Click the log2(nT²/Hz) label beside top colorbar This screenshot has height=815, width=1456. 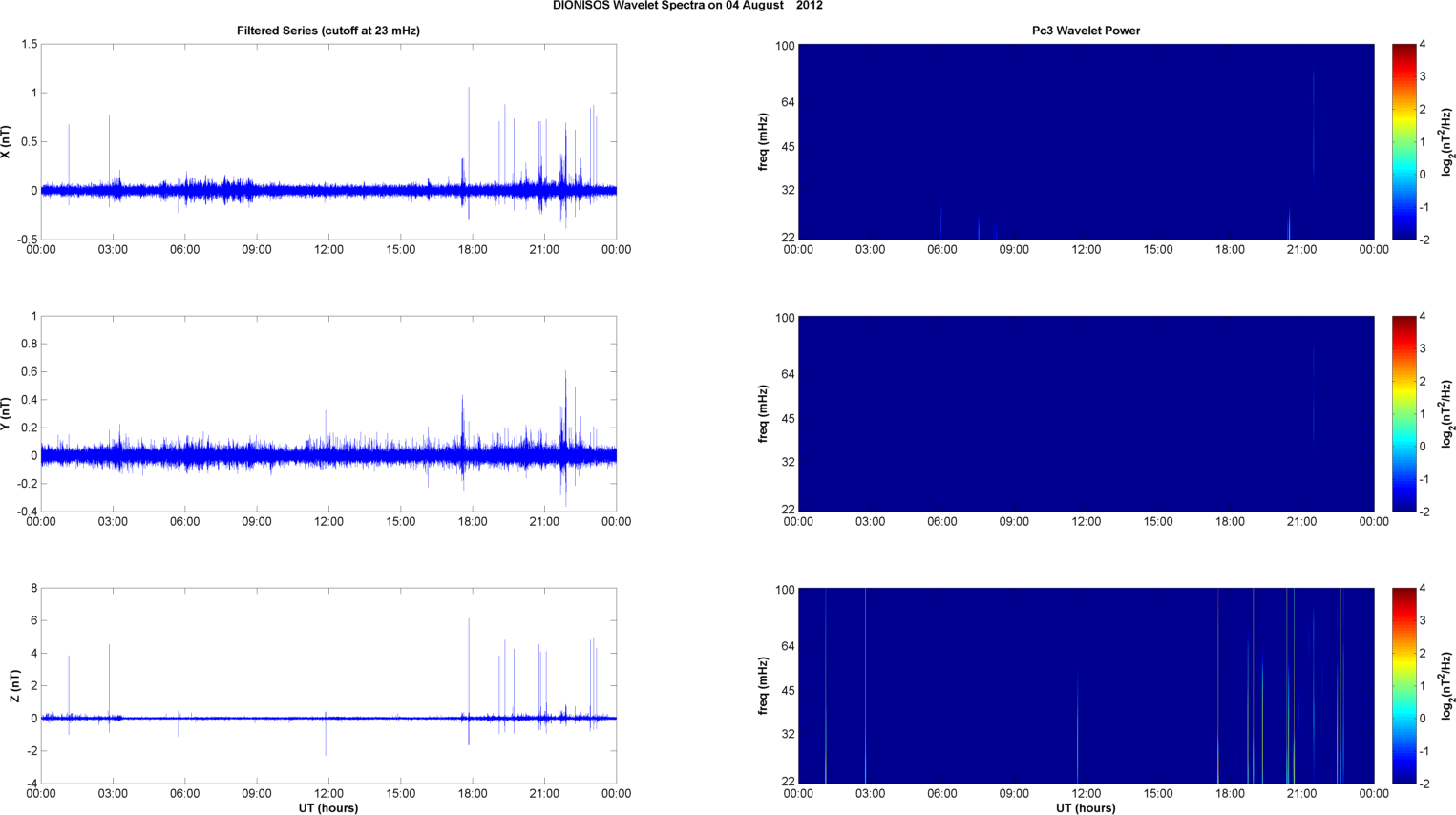1447,141
